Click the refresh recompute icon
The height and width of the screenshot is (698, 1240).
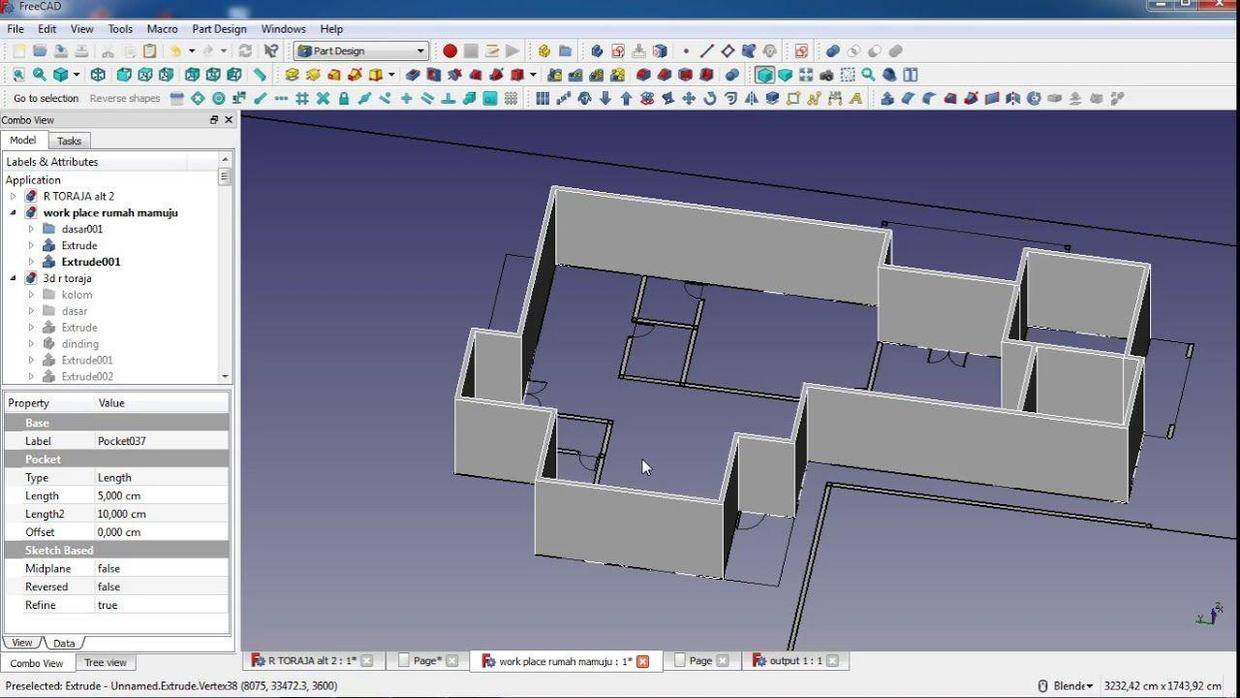(245, 51)
